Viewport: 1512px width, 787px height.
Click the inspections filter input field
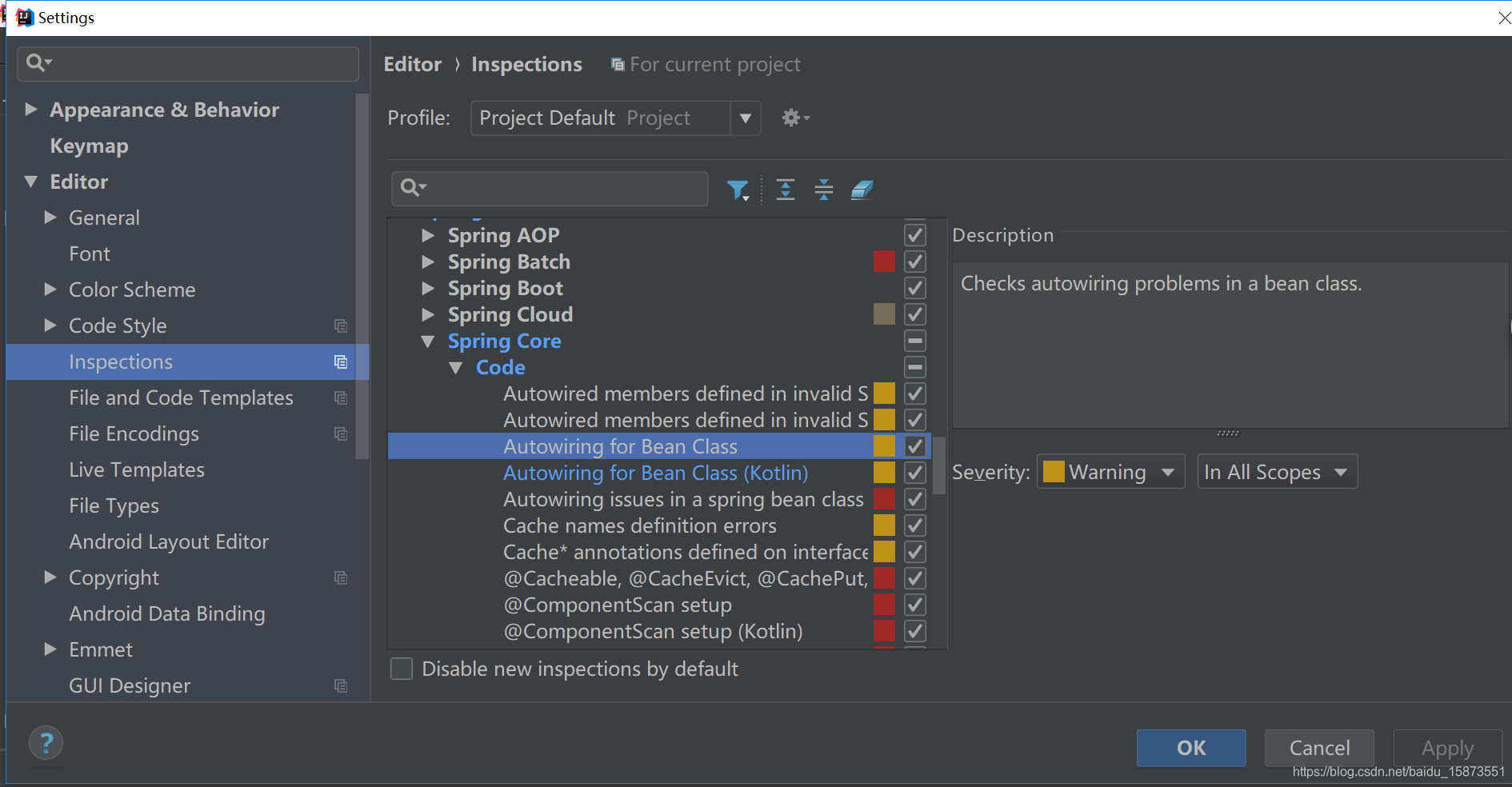550,189
